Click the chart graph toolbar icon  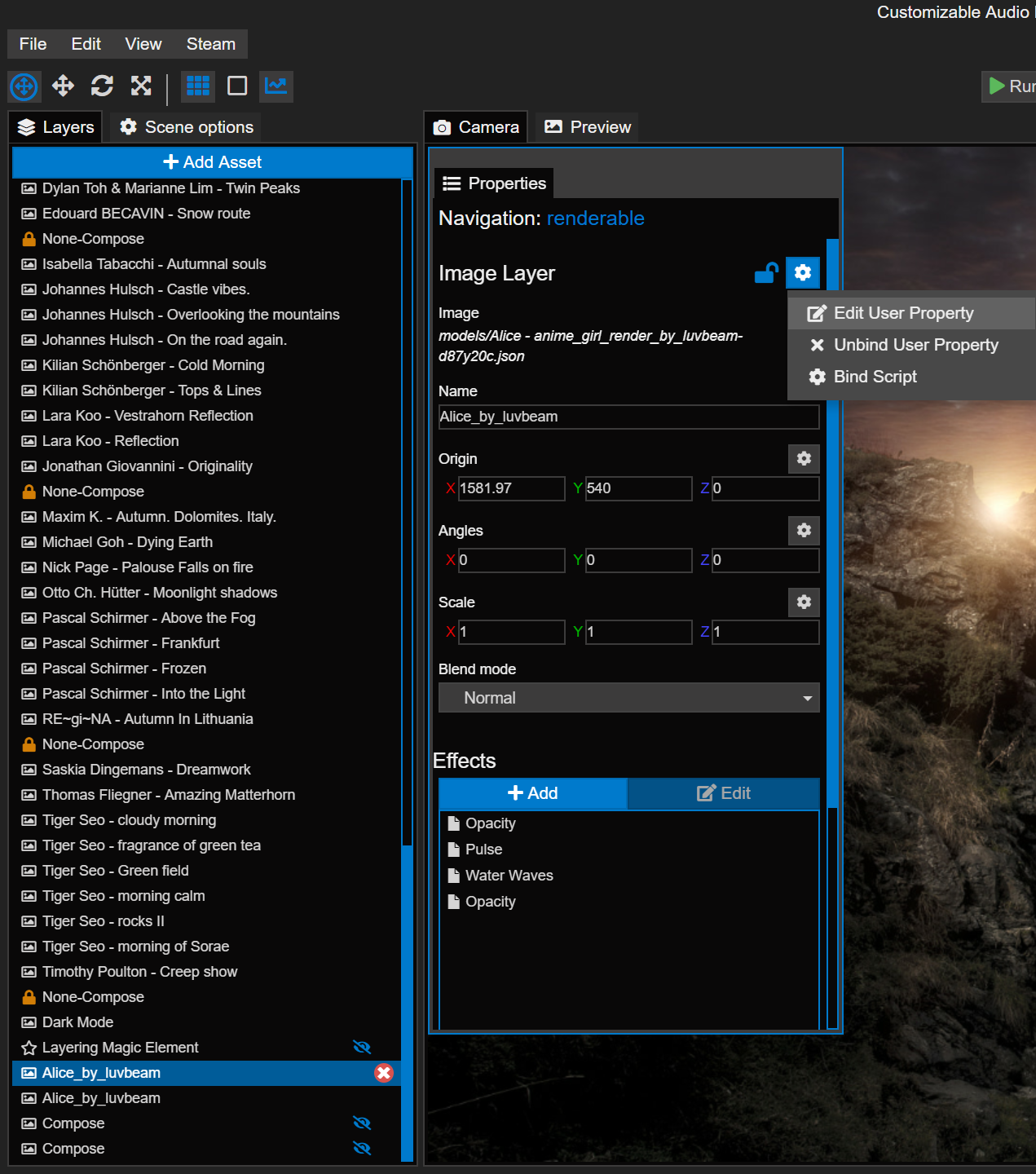[276, 86]
